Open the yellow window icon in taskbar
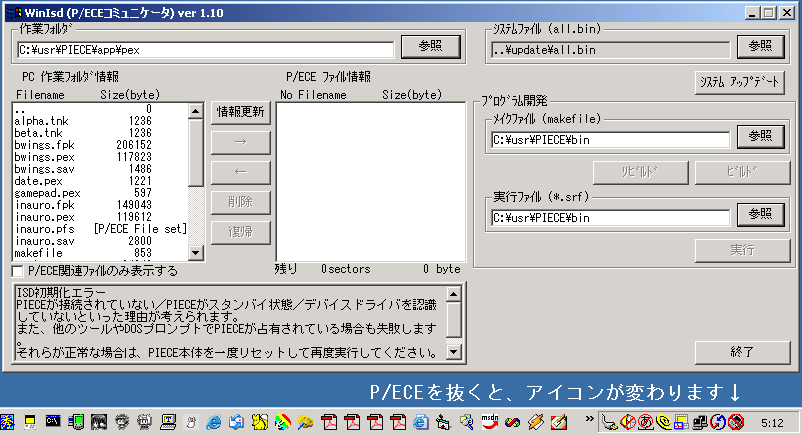Viewport: 802px width, 435px height. pyautogui.click(x=30, y=422)
